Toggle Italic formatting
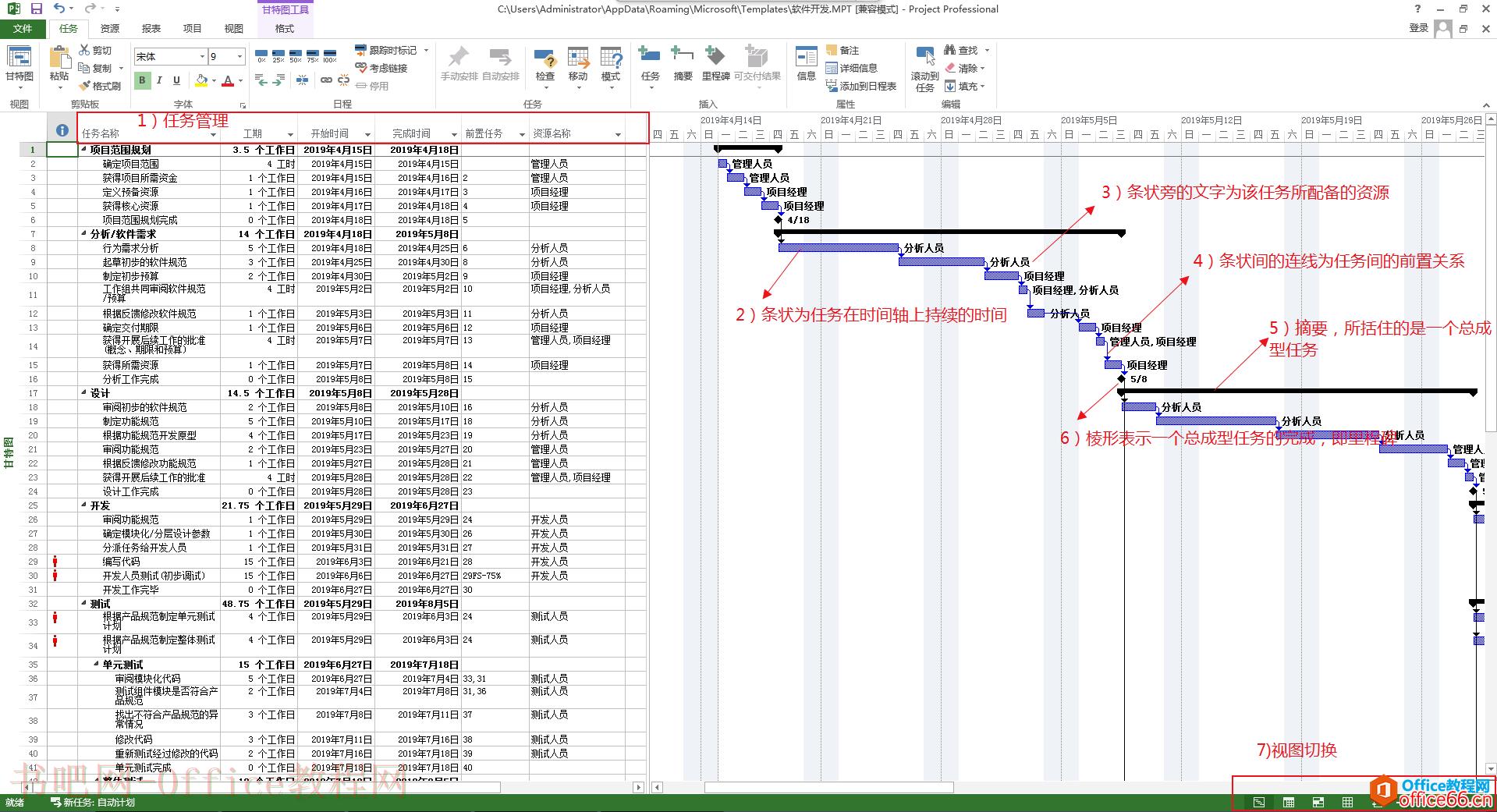Screen dimensions: 1497x812 pyautogui.click(x=159, y=80)
